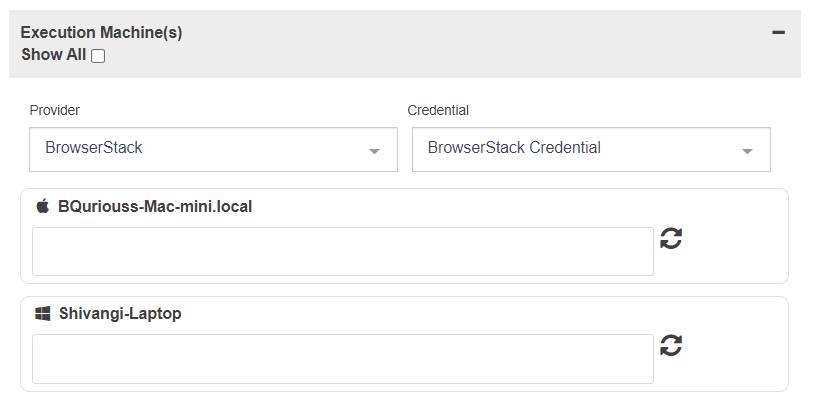The image size is (815, 407).
Task: Click the Apple logo icon
Action: point(43,206)
